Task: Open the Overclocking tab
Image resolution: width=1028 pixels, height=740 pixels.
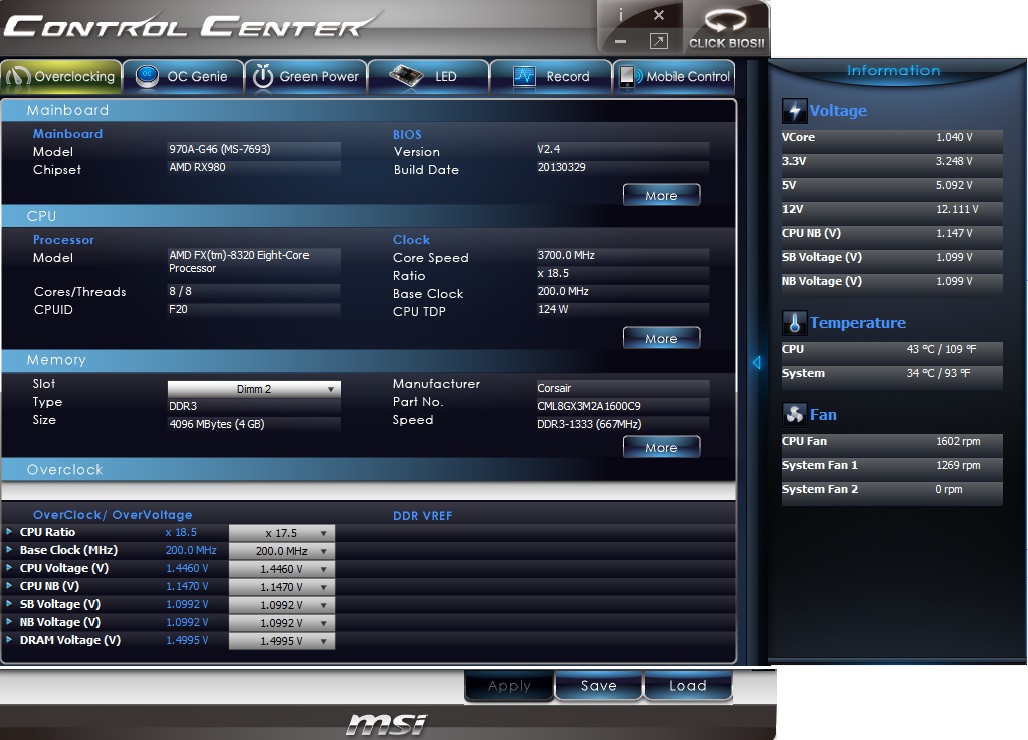Action: 61,77
